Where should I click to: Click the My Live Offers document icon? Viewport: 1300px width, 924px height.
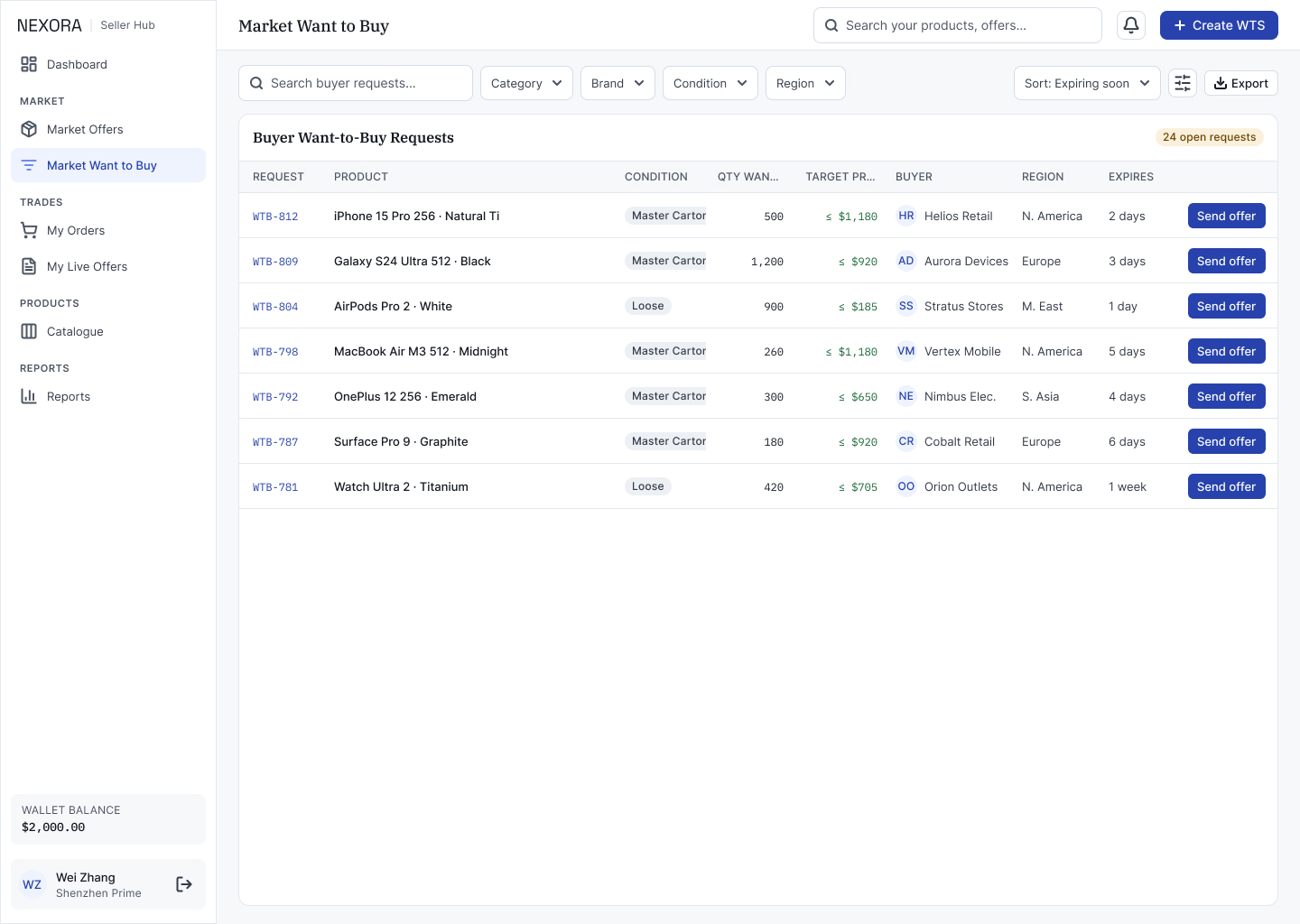29,266
